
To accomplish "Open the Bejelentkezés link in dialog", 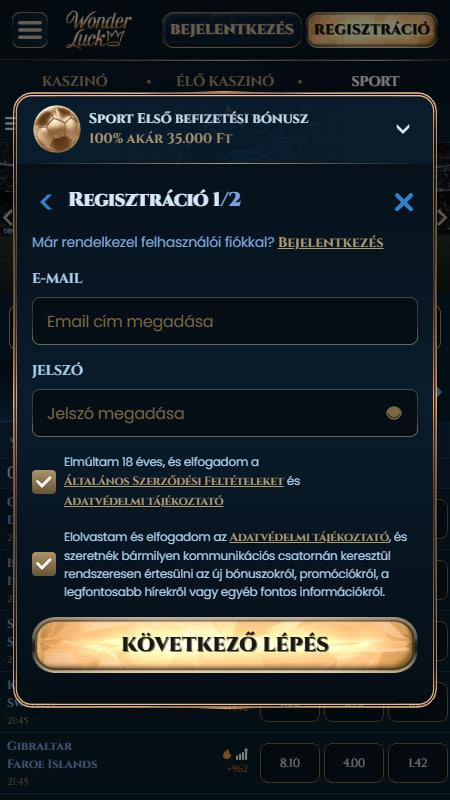I will (x=331, y=242).
